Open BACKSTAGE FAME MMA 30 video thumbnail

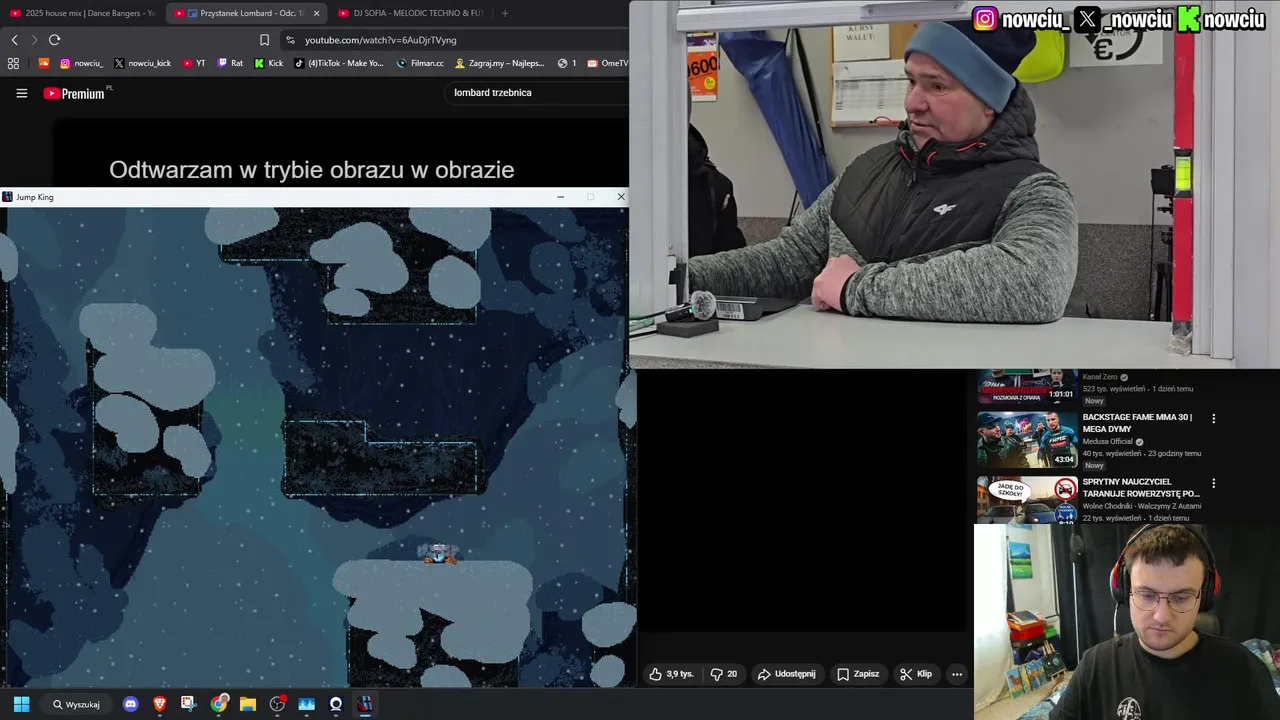[x=1027, y=439]
